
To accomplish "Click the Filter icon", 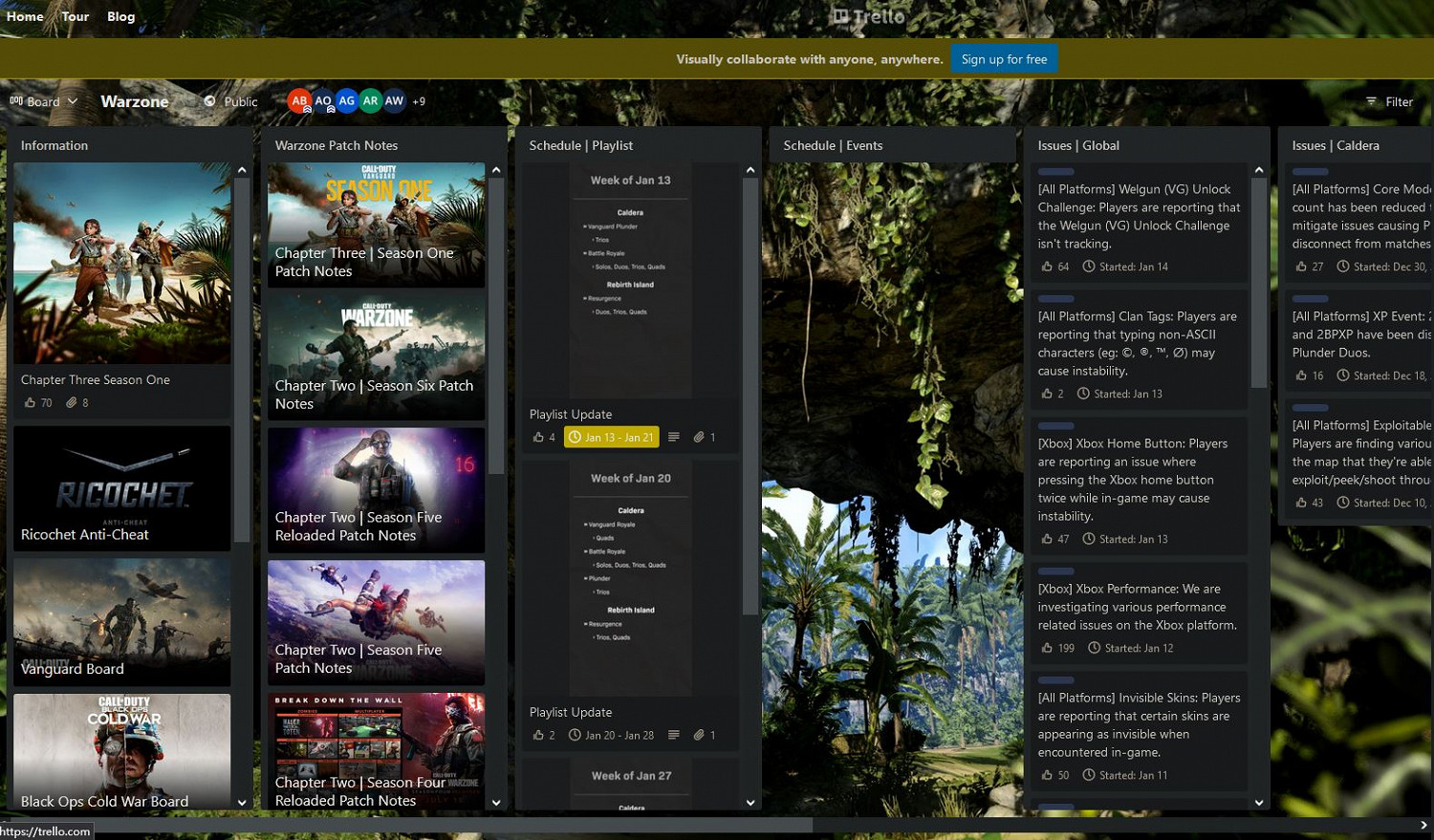I will point(1371,101).
